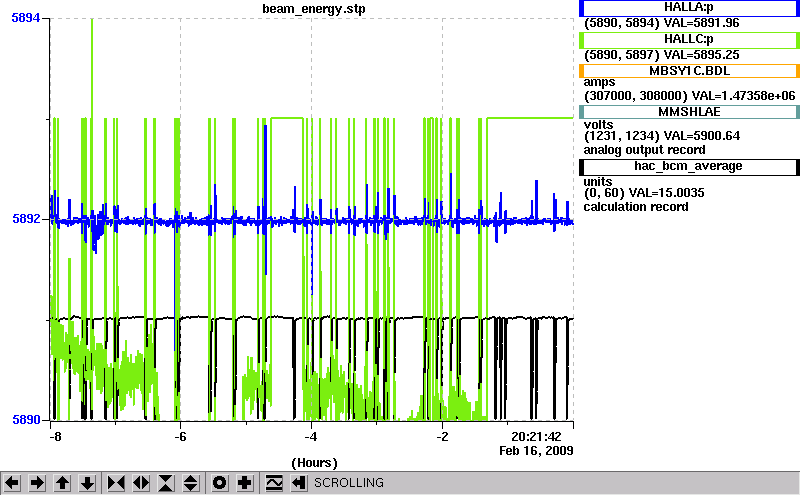800x495 pixels.
Task: Zoom in the time axis horizontally
Action: tap(116, 483)
